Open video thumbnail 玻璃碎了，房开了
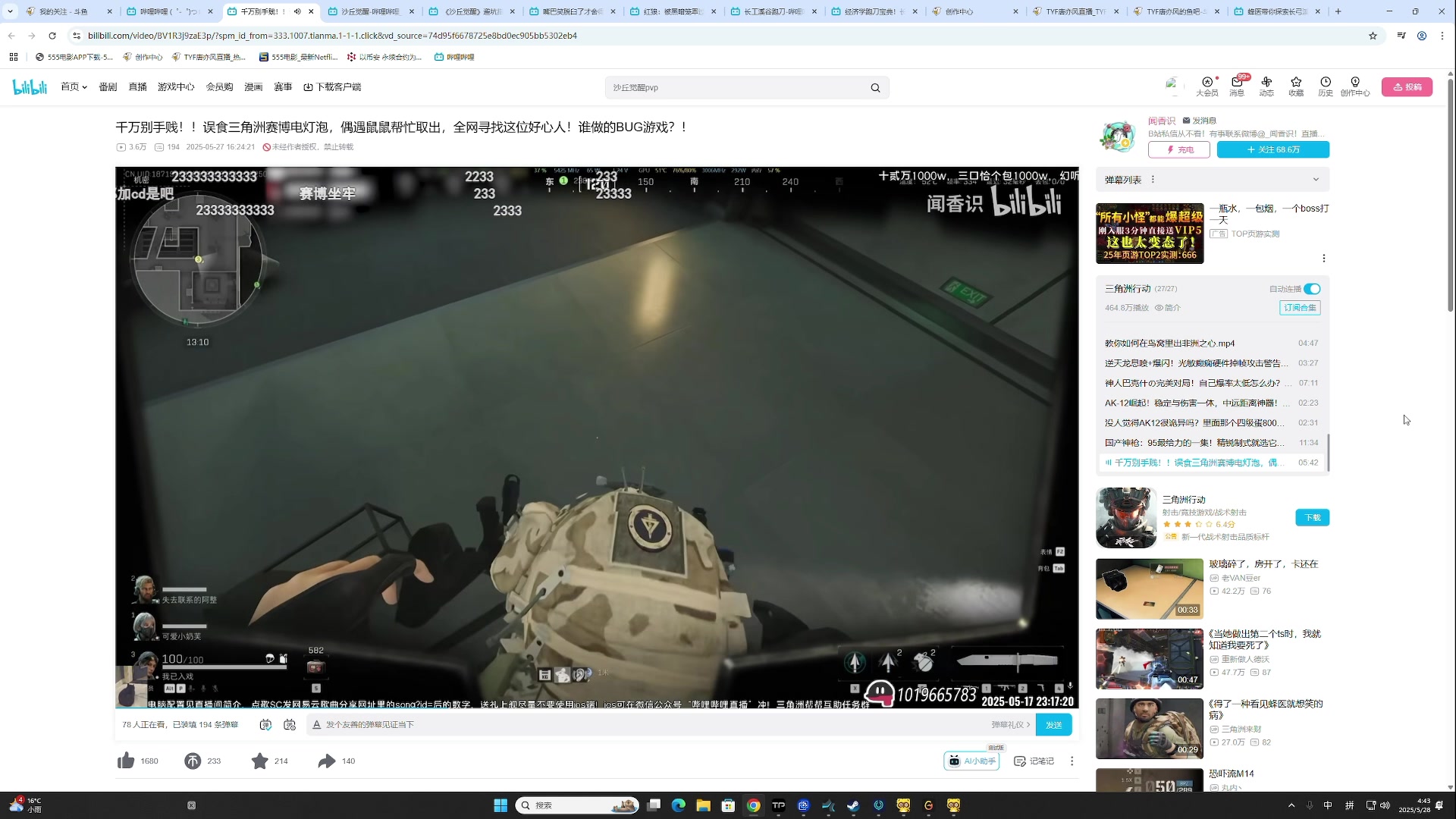This screenshot has width=1456, height=819. coord(1150,589)
